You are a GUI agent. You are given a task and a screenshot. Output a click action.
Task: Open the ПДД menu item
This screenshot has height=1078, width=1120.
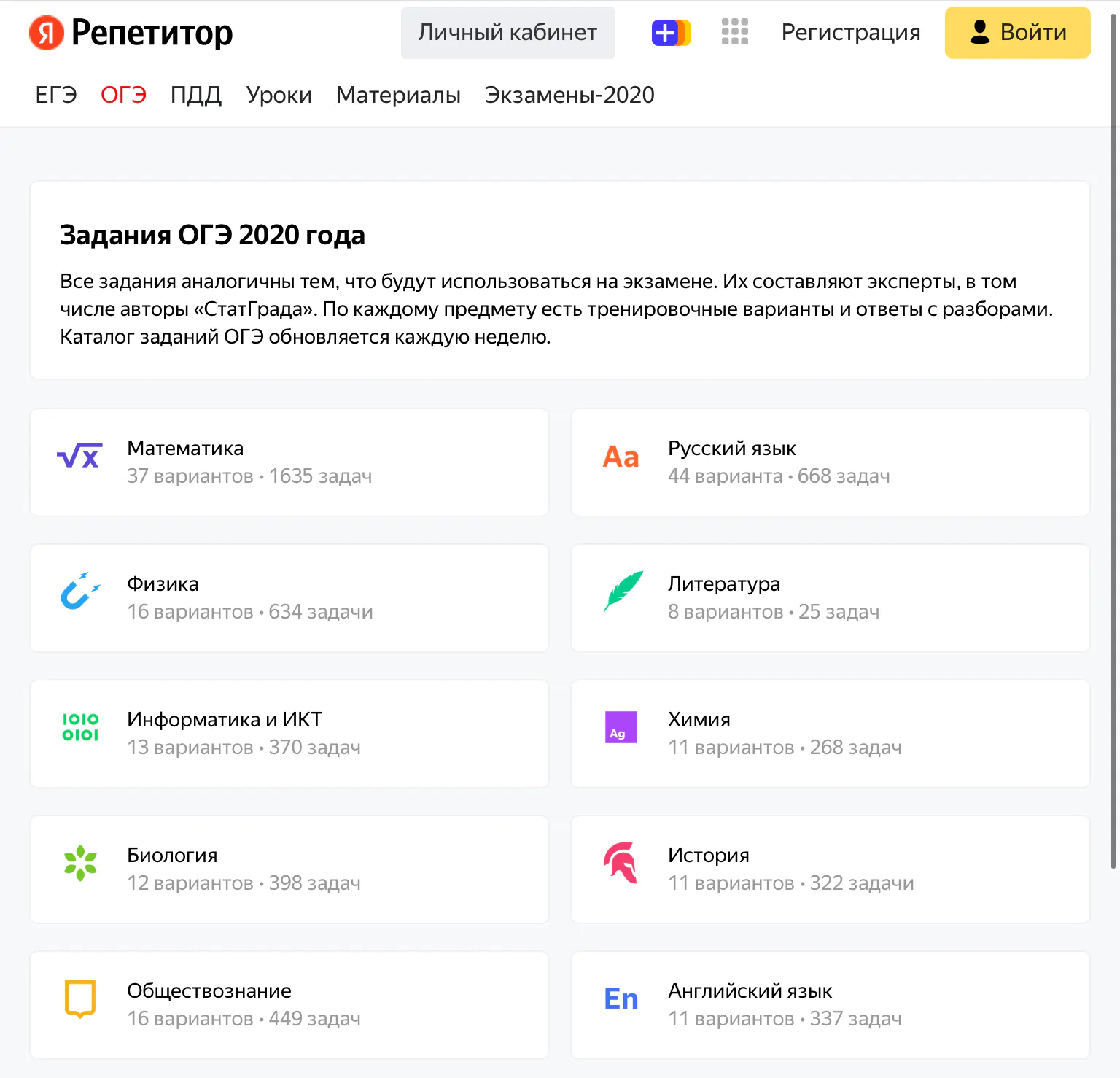click(196, 95)
